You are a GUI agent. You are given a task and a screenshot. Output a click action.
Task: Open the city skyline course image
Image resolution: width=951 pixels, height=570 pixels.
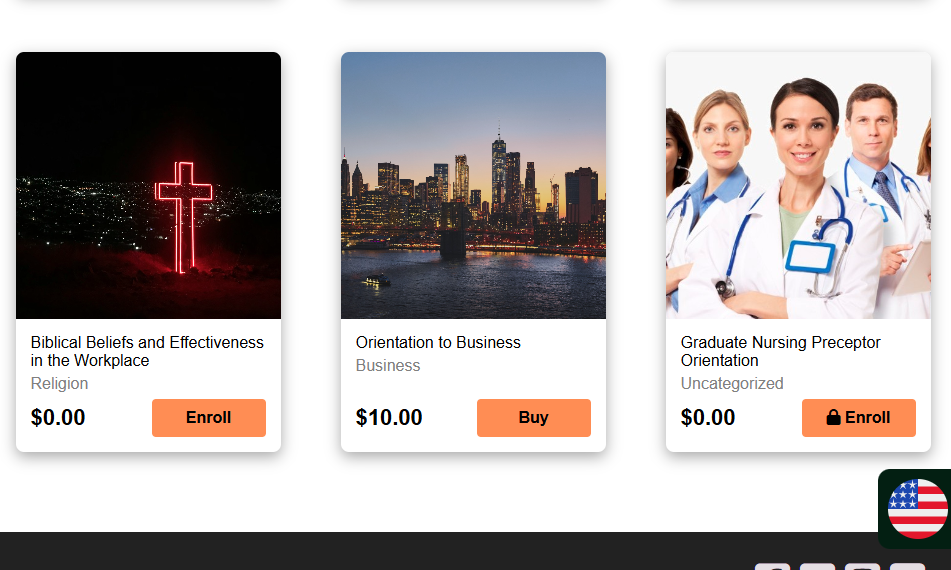[473, 186]
